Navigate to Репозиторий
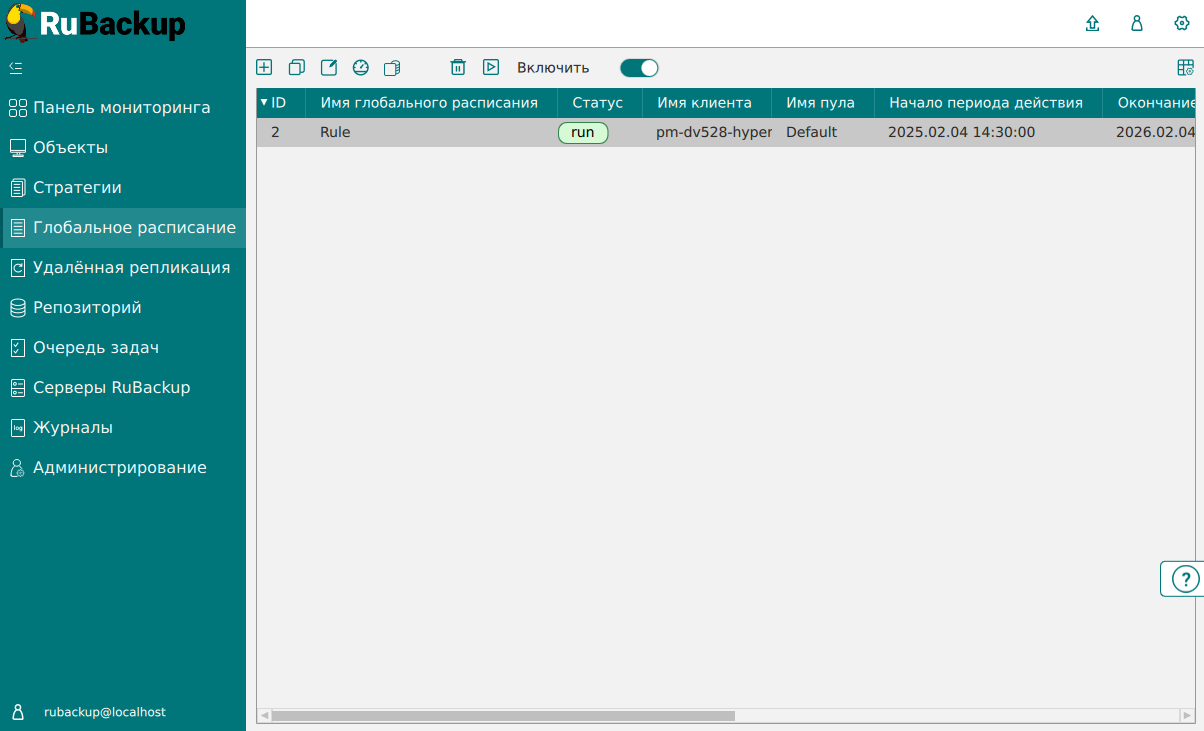This screenshot has width=1204, height=731. tap(123, 307)
